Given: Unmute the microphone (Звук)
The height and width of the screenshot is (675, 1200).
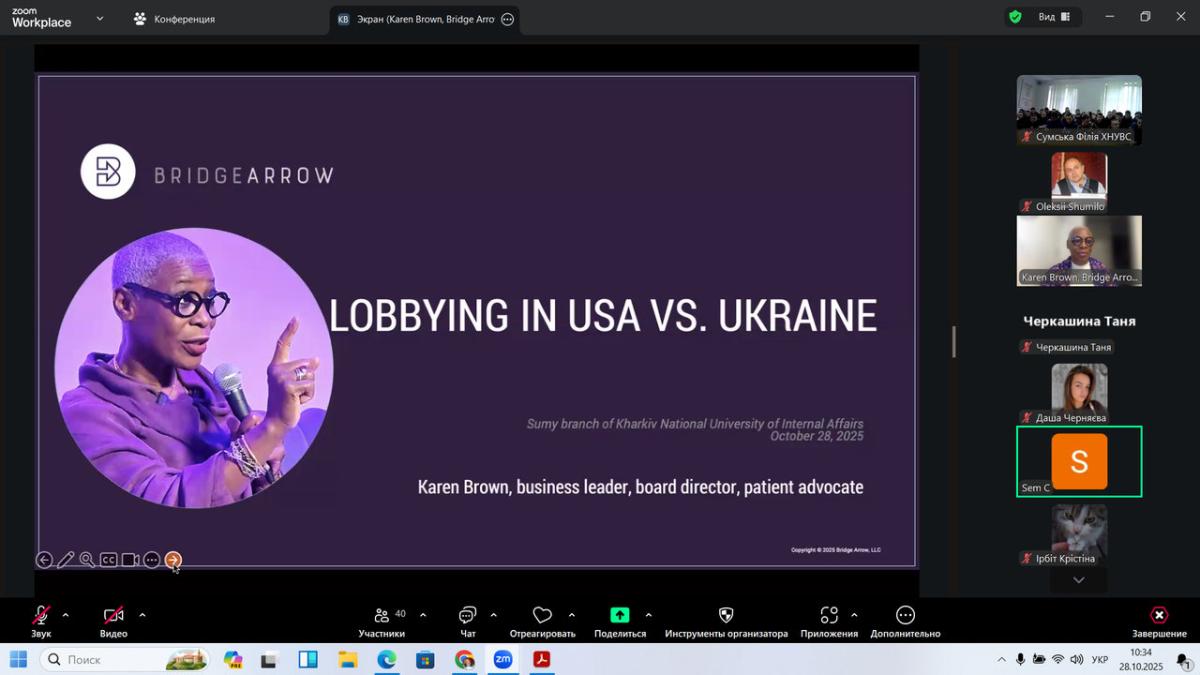Looking at the screenshot, I should click(41, 616).
